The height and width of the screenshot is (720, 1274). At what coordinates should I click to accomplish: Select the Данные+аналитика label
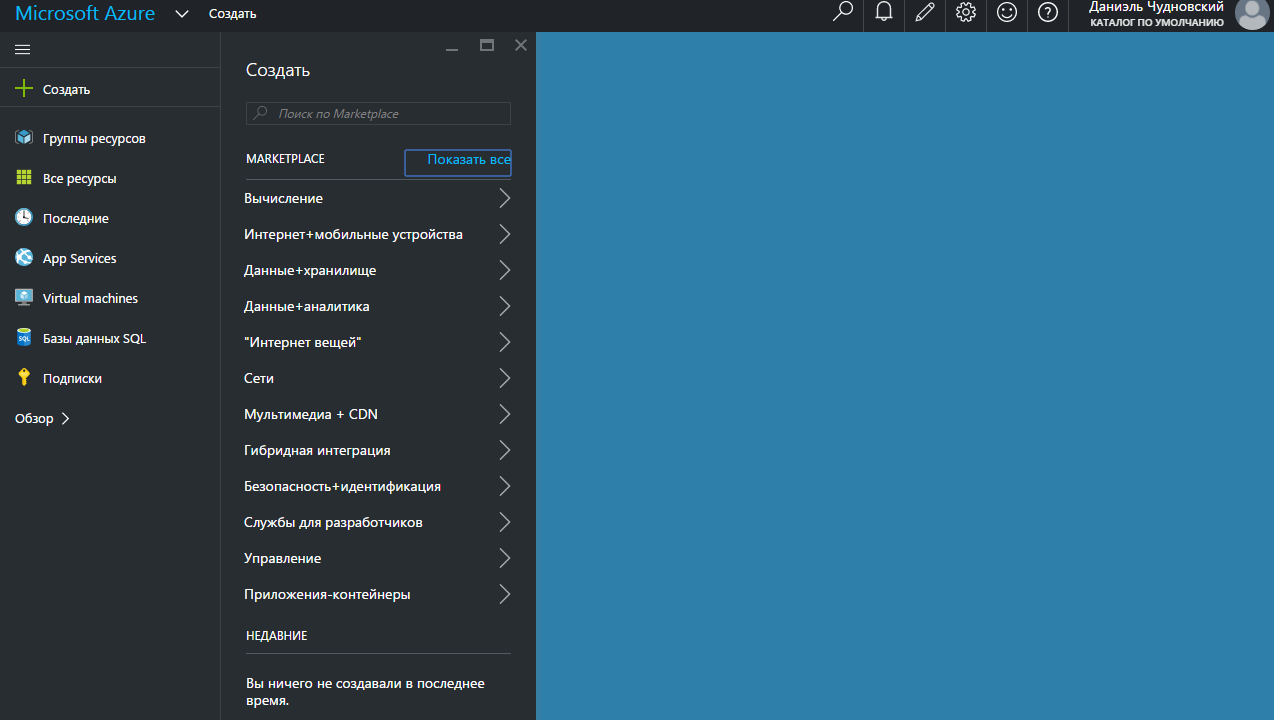307,306
